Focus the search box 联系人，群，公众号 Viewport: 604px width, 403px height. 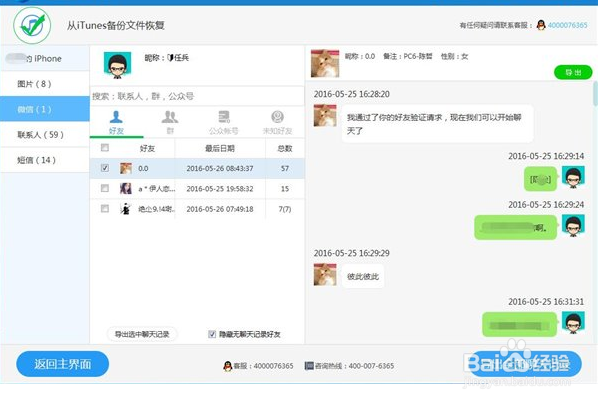197,96
